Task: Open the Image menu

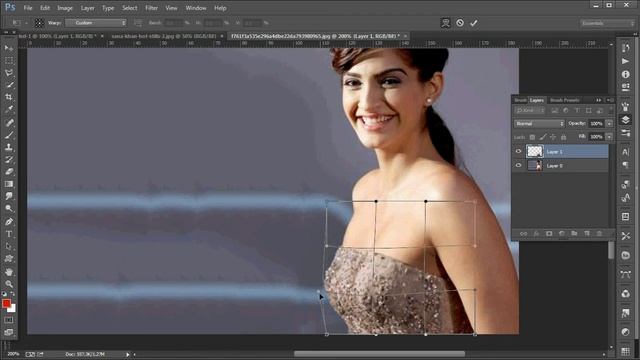Action: (x=65, y=8)
